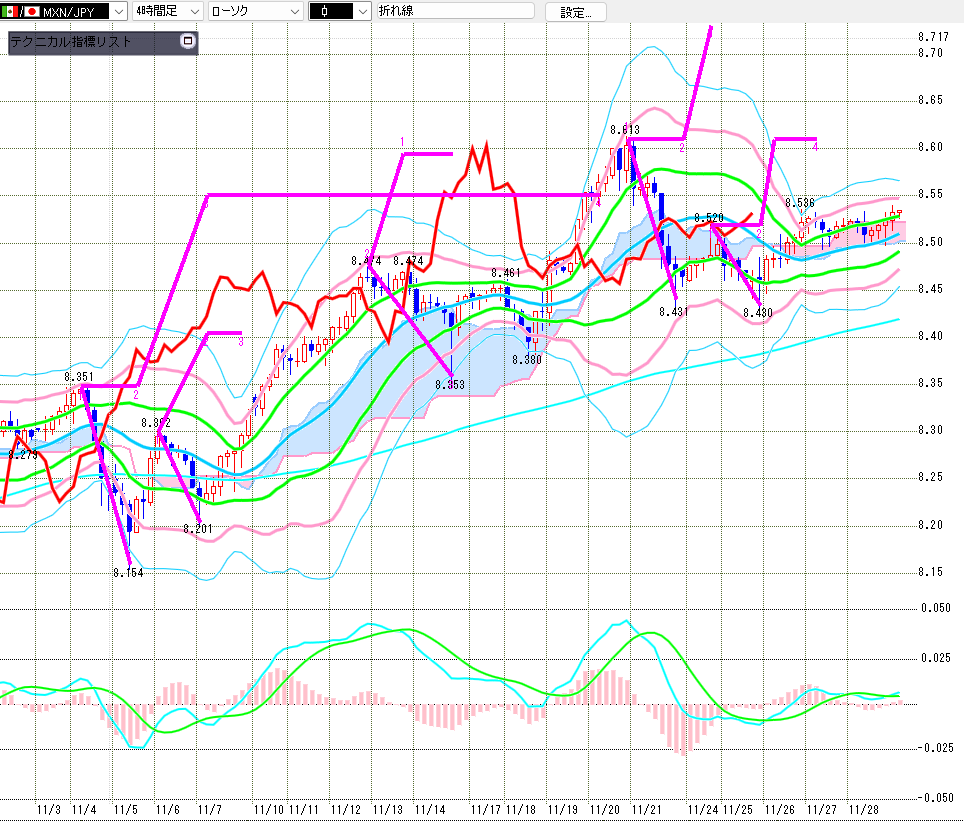Click the 8.353 price label on chart

[451, 383]
